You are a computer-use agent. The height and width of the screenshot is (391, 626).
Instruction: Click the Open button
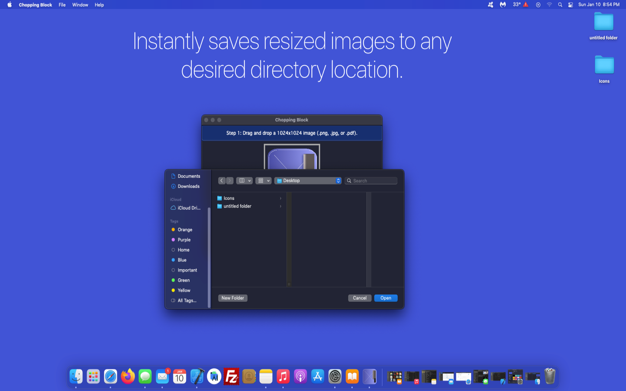click(386, 298)
